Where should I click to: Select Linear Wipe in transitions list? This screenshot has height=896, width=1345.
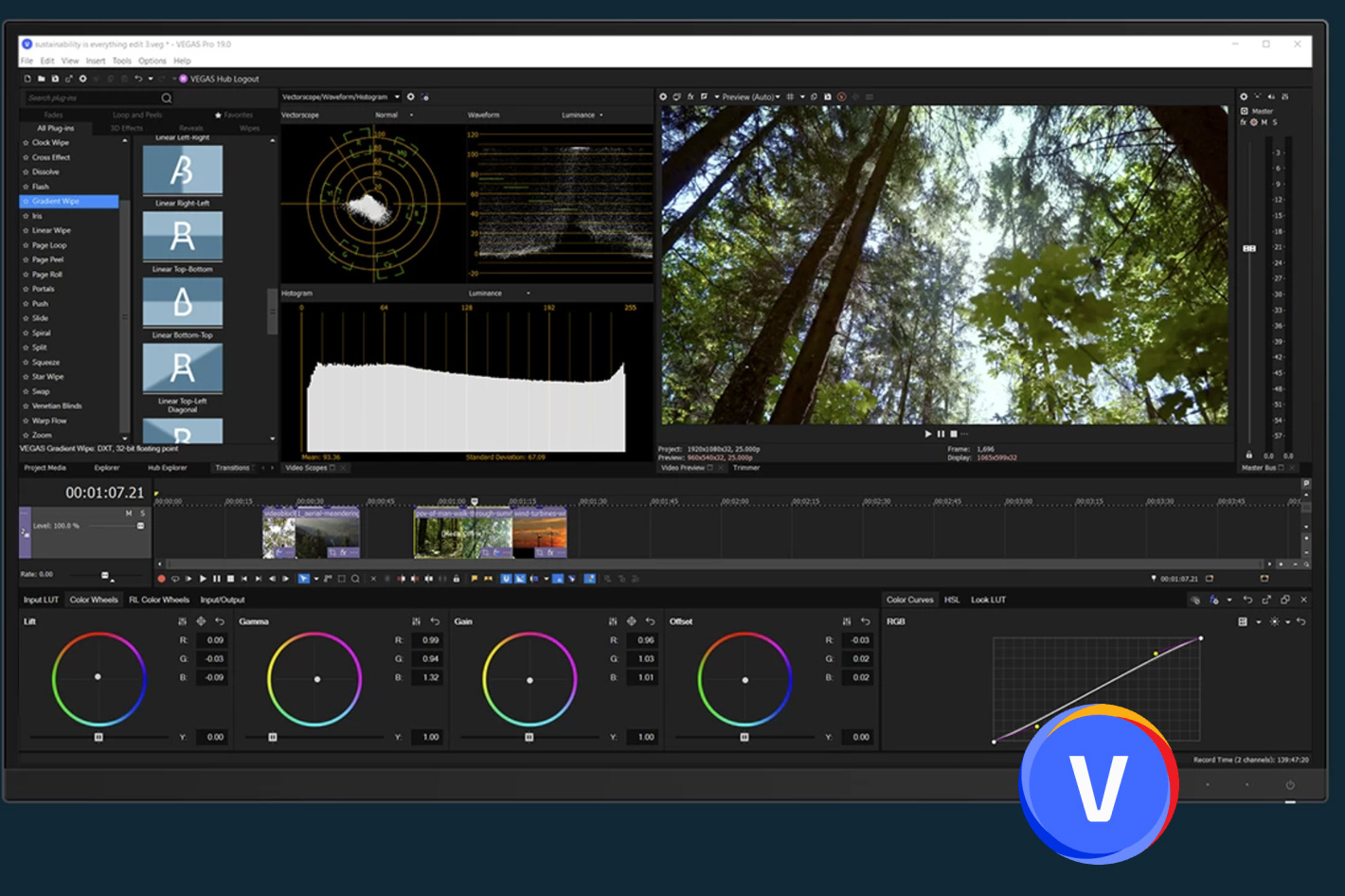point(51,230)
